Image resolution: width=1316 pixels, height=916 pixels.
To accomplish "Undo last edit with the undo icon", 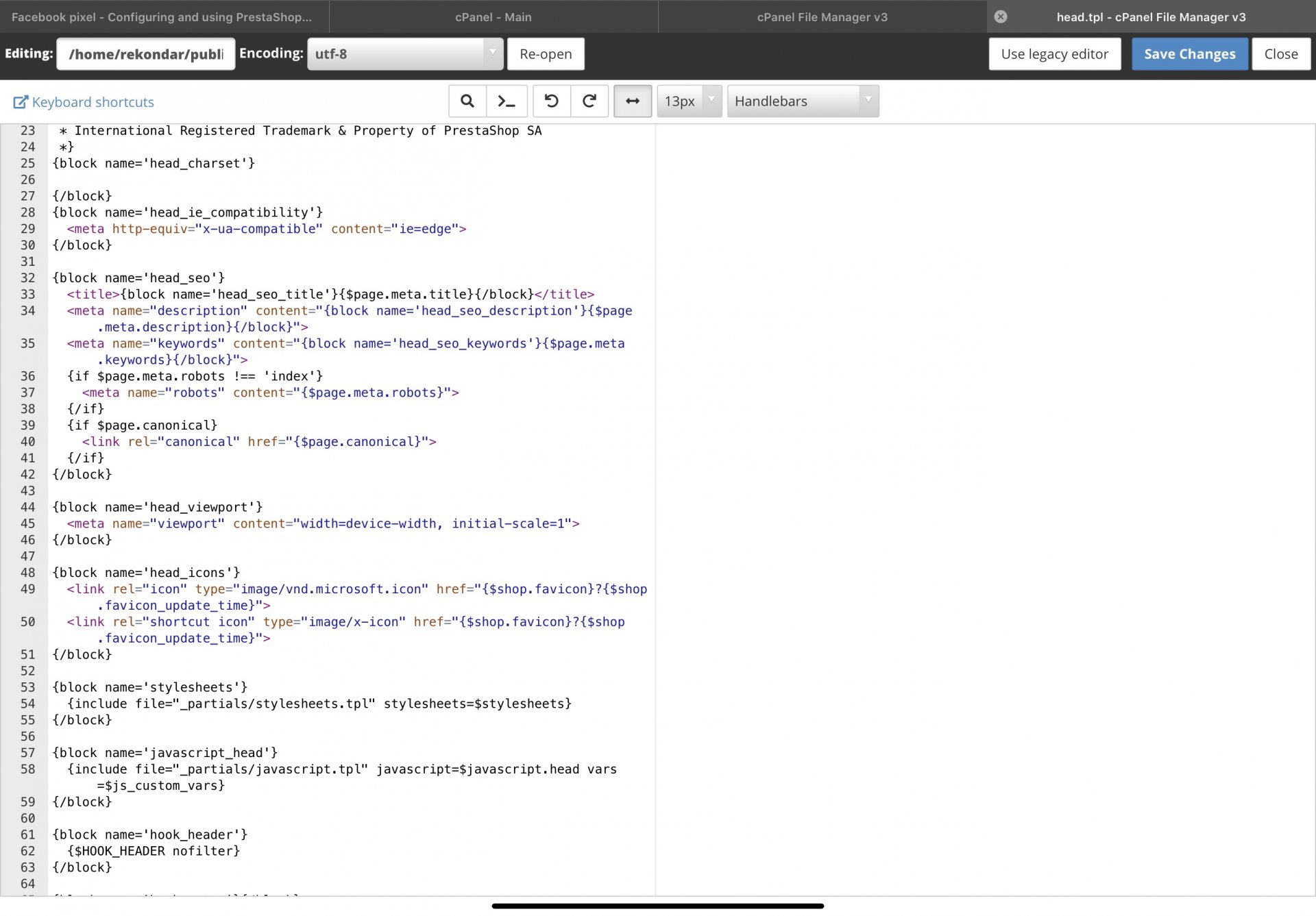I will [551, 101].
